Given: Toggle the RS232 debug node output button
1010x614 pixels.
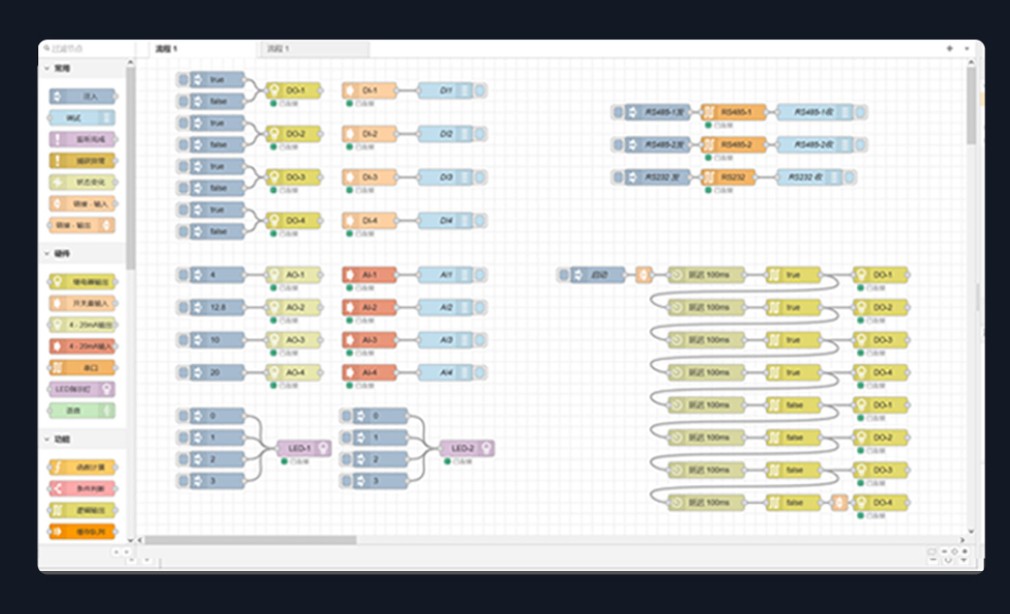Looking at the screenshot, I should [x=850, y=178].
